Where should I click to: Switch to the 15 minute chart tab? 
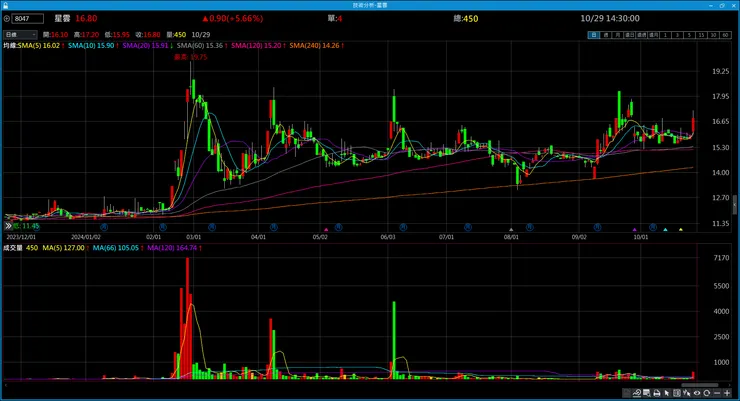702,35
